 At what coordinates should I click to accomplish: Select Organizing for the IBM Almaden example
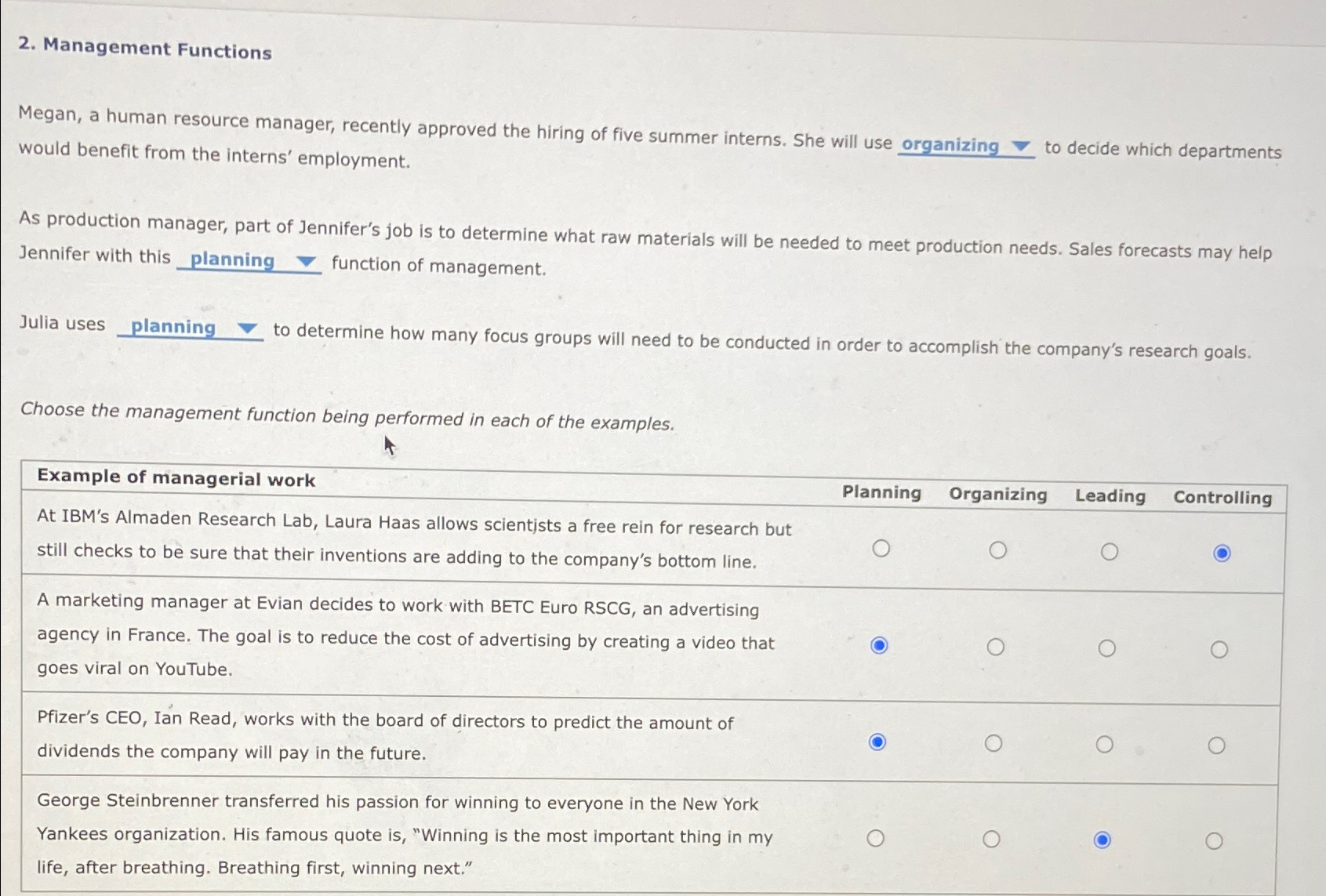(x=997, y=550)
